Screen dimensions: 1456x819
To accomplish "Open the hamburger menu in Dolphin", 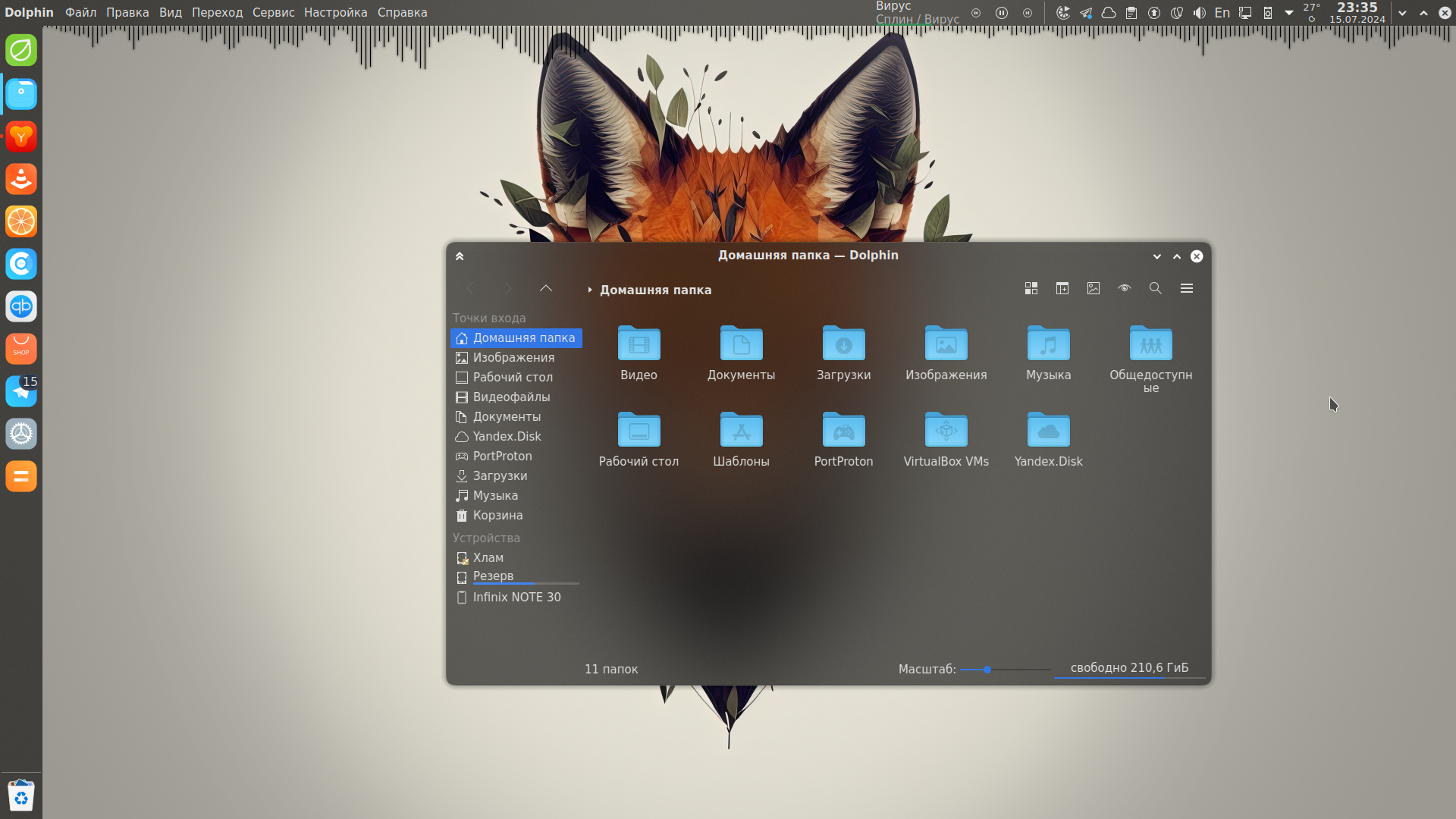I will tap(1187, 288).
